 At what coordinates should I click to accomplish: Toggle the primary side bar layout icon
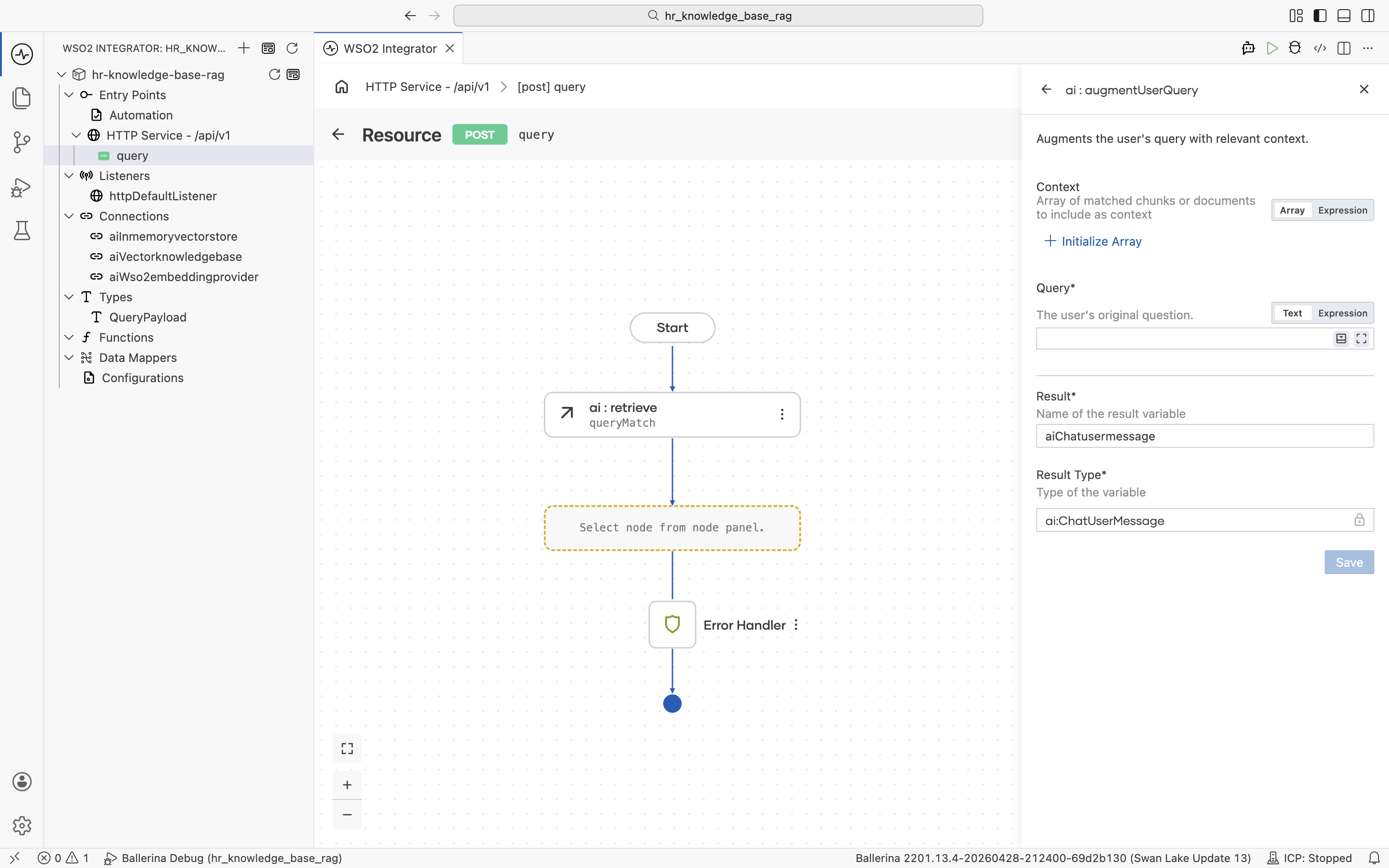1320,16
